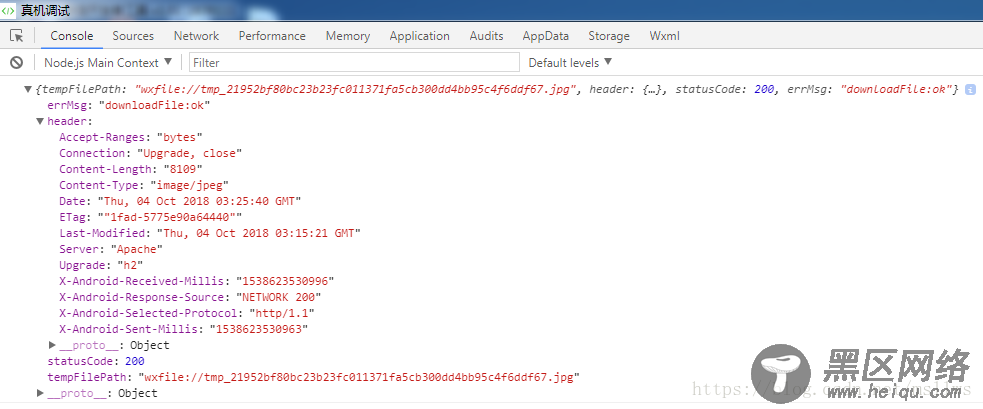Screen dimensions: 983x409
Task: Go to the Application tab
Action: (419, 36)
